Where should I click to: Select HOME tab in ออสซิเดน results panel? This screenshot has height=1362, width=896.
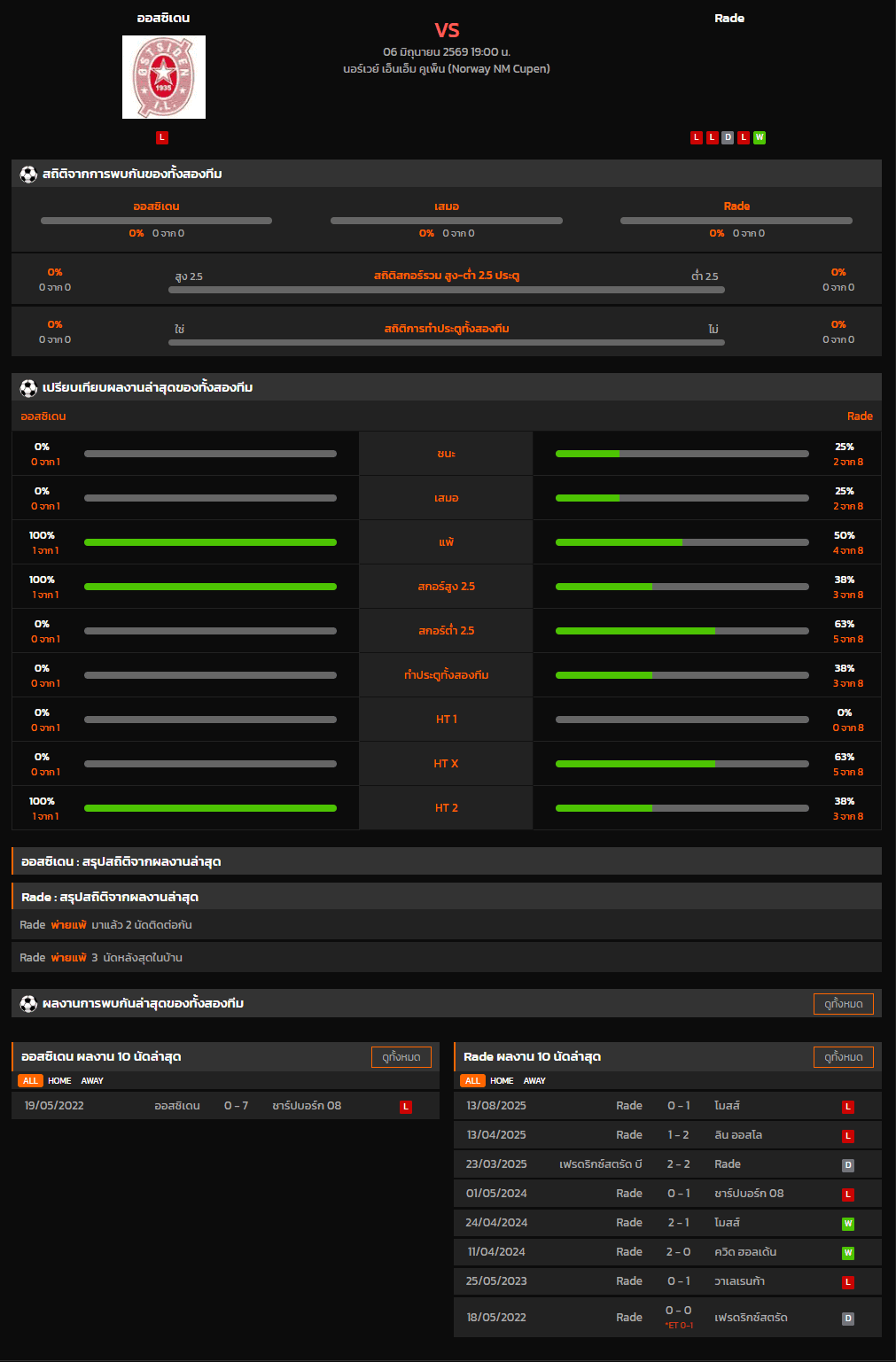point(59,1080)
